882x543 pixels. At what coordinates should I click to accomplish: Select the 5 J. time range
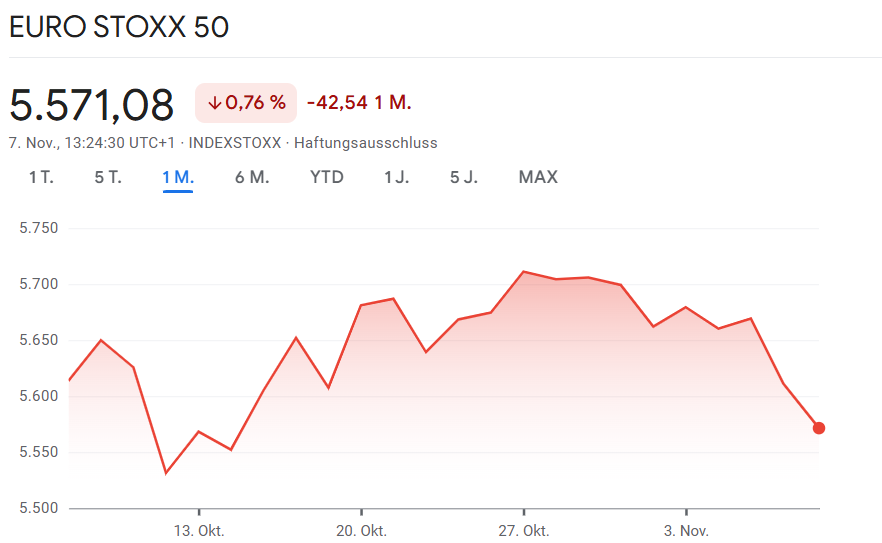(463, 177)
